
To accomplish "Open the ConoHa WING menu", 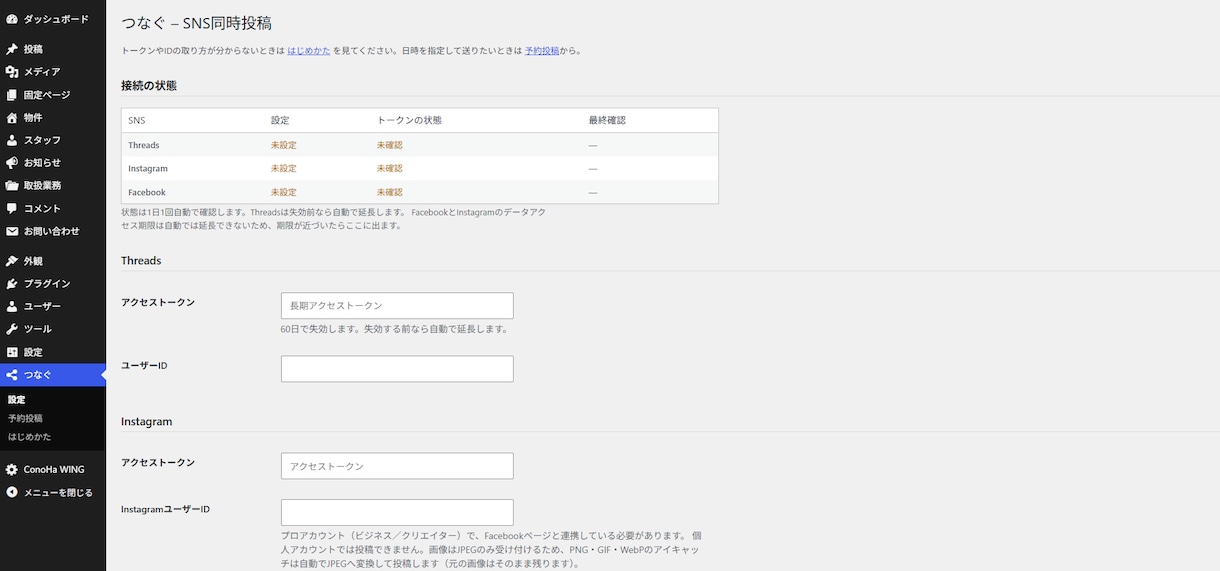I will (53, 469).
